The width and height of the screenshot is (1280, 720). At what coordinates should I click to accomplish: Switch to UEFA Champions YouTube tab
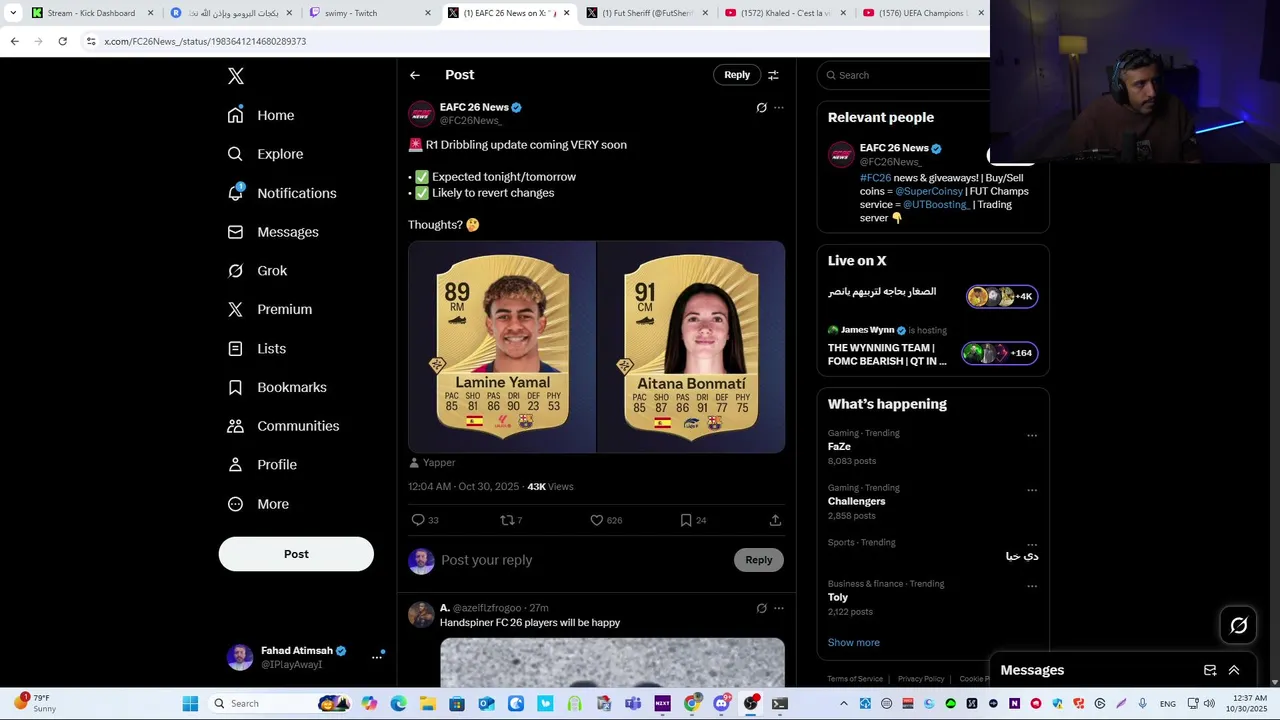pos(924,13)
